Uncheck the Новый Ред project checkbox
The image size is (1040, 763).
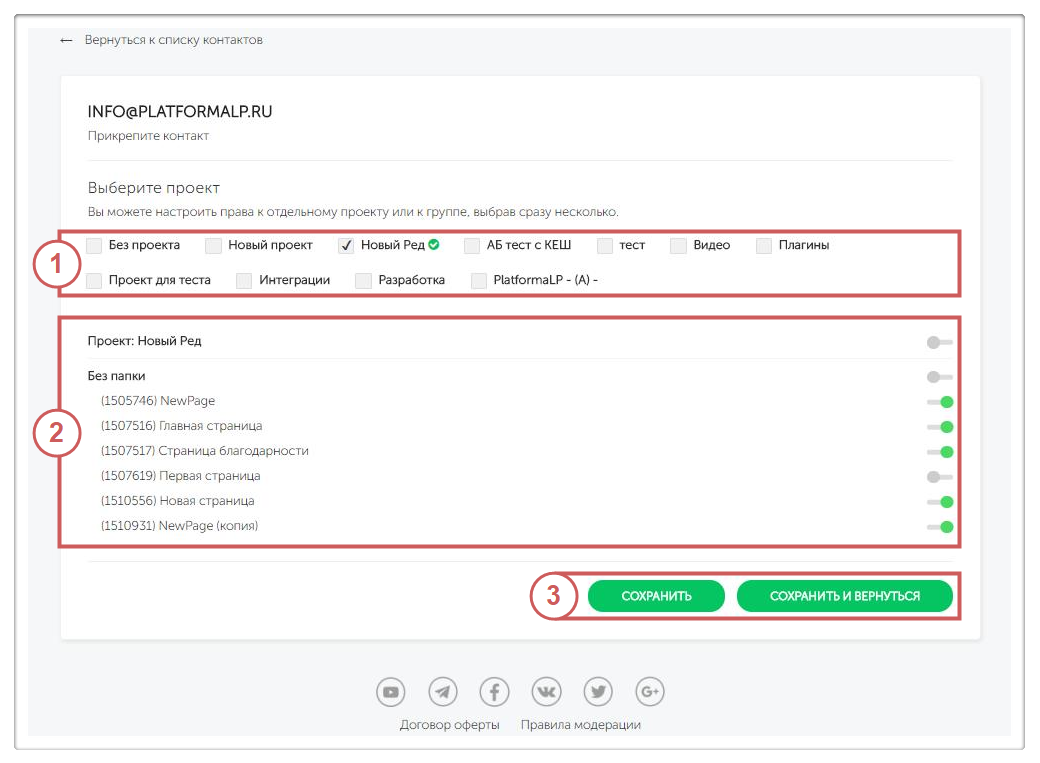point(346,245)
